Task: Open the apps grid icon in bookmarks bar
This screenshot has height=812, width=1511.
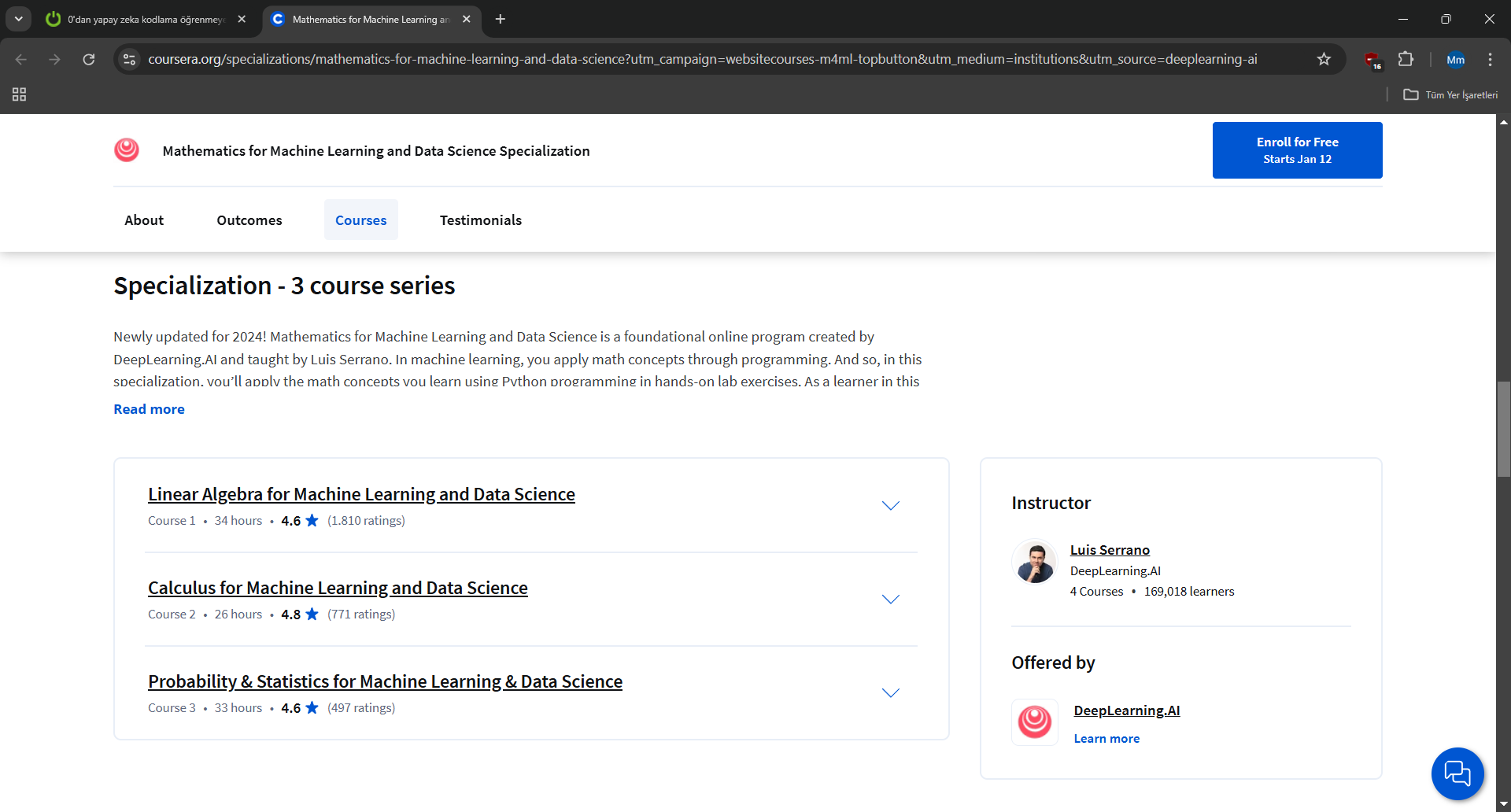Action: coord(20,94)
